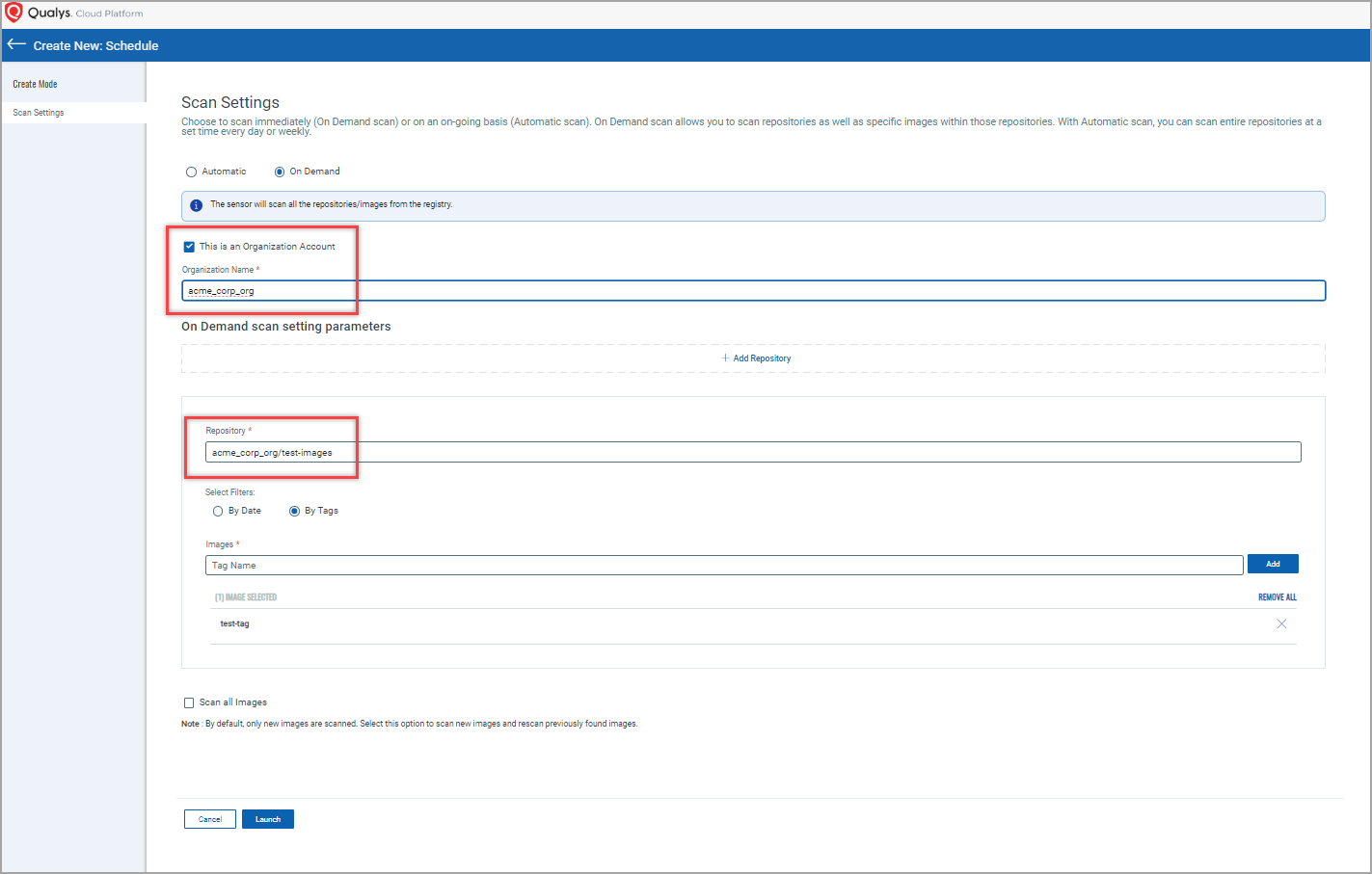The height and width of the screenshot is (874, 1372).
Task: Click into the Tag Name input field
Action: point(723,566)
